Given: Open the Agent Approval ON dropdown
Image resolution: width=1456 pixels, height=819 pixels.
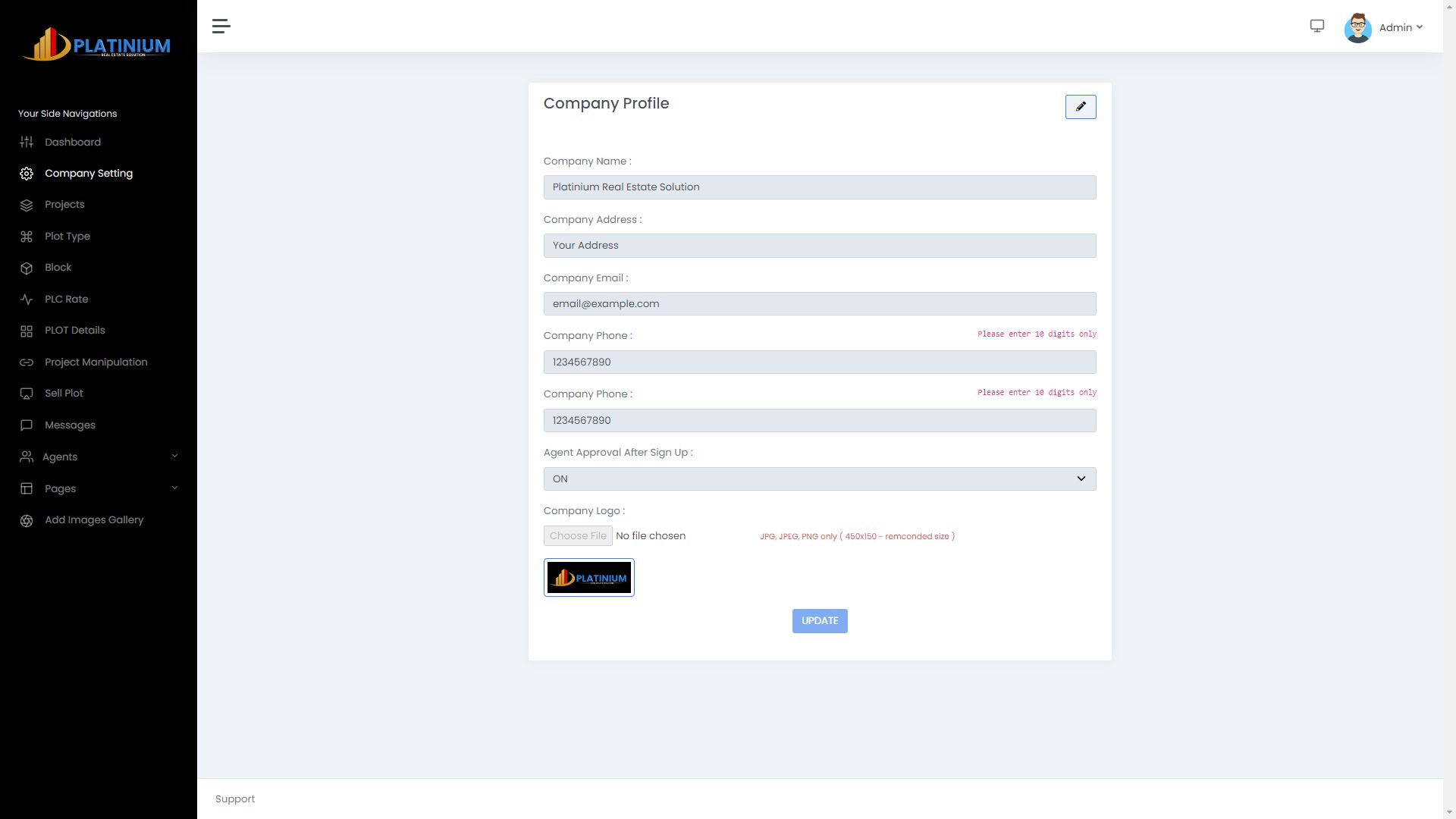Looking at the screenshot, I should click(x=819, y=479).
